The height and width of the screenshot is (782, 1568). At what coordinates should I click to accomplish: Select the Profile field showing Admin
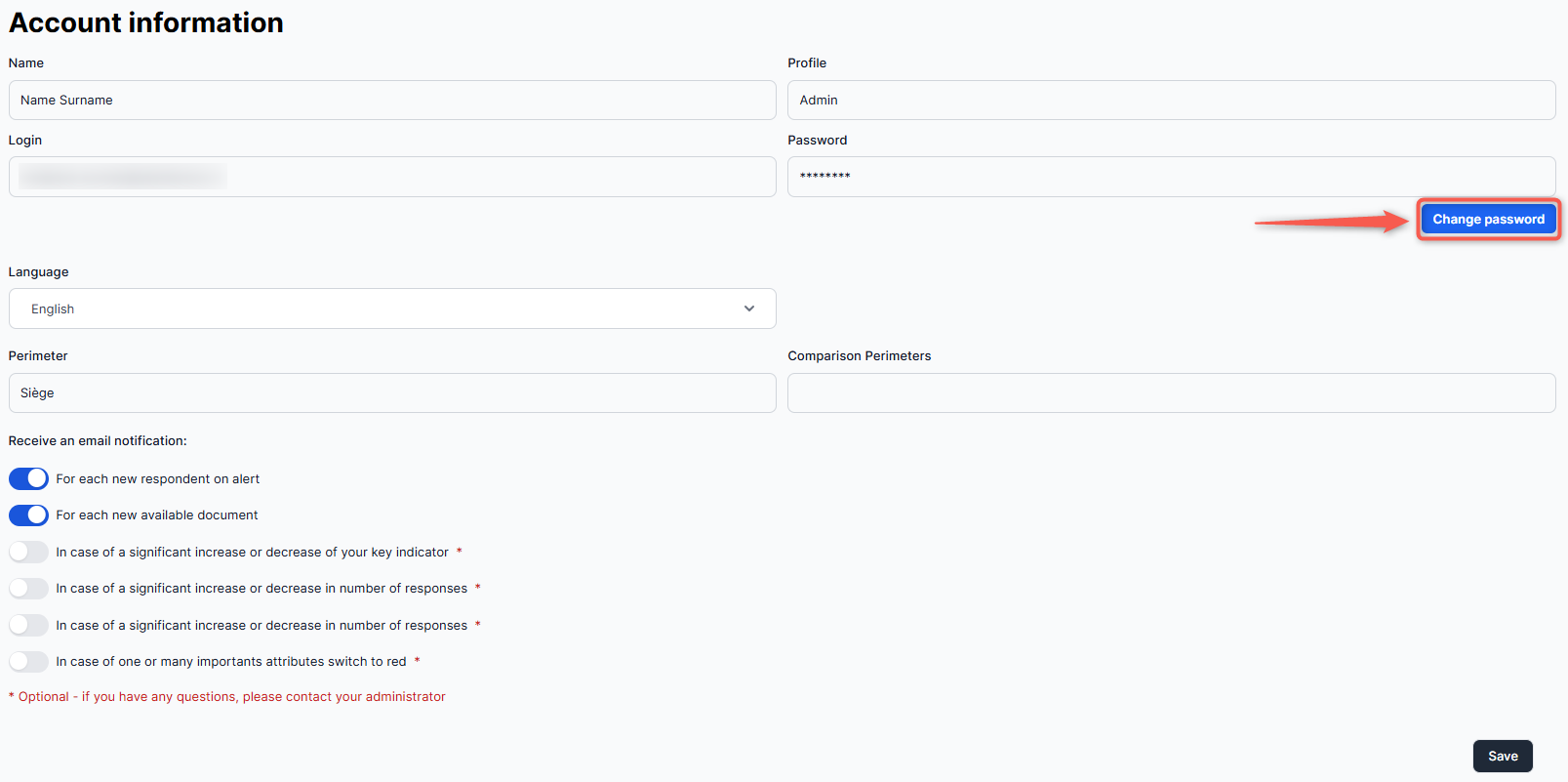(x=1171, y=100)
